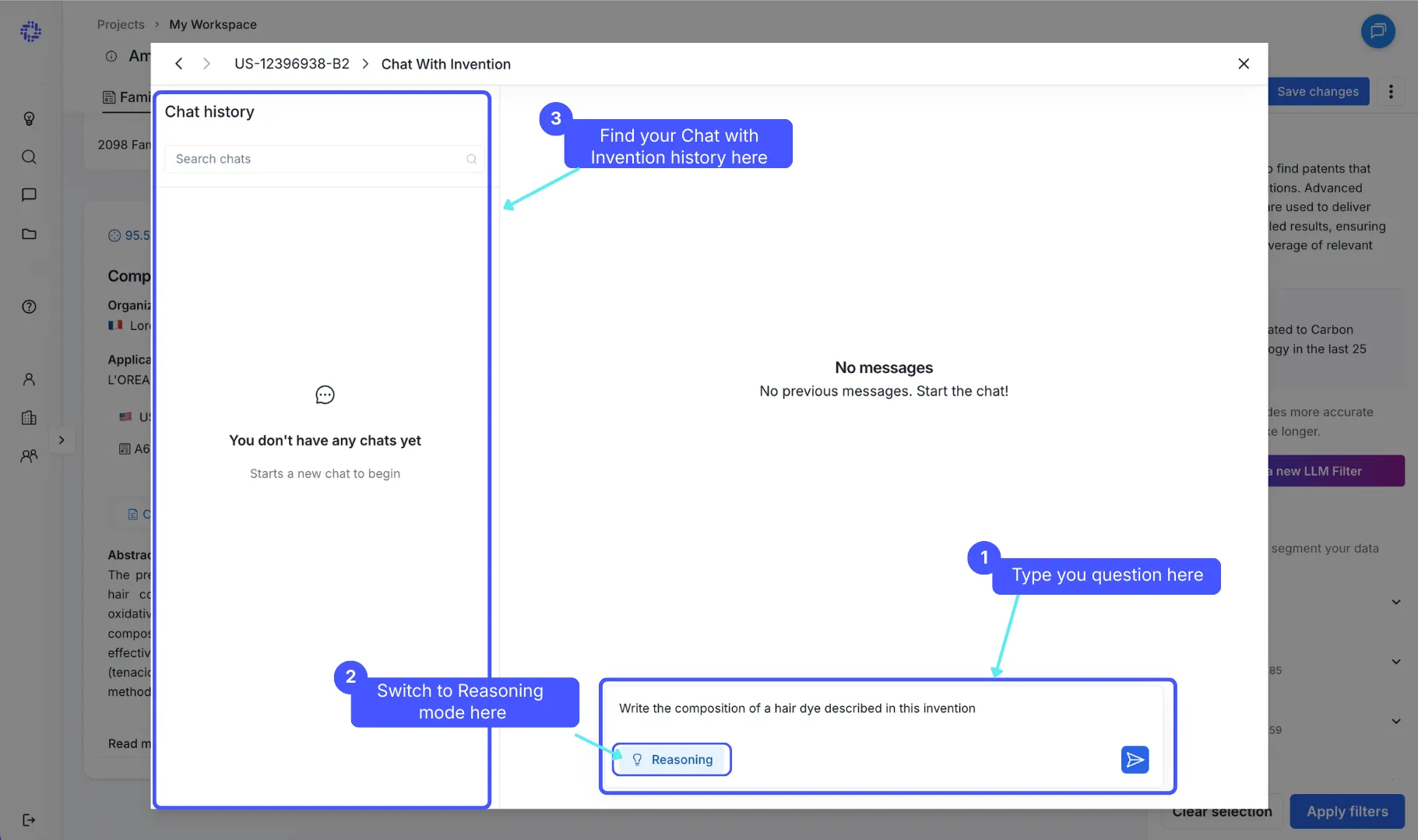Send the typed chat question
1418x840 pixels.
pos(1135,759)
